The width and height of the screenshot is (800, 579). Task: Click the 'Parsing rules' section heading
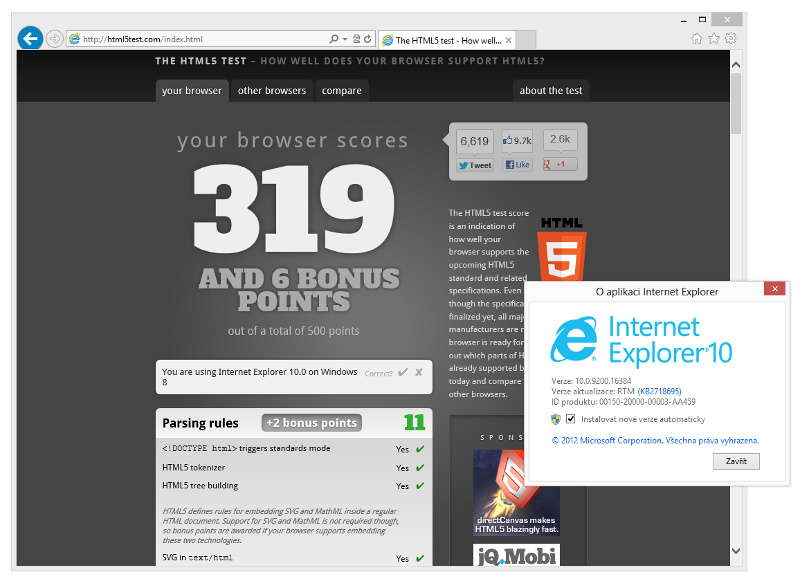[x=201, y=423]
